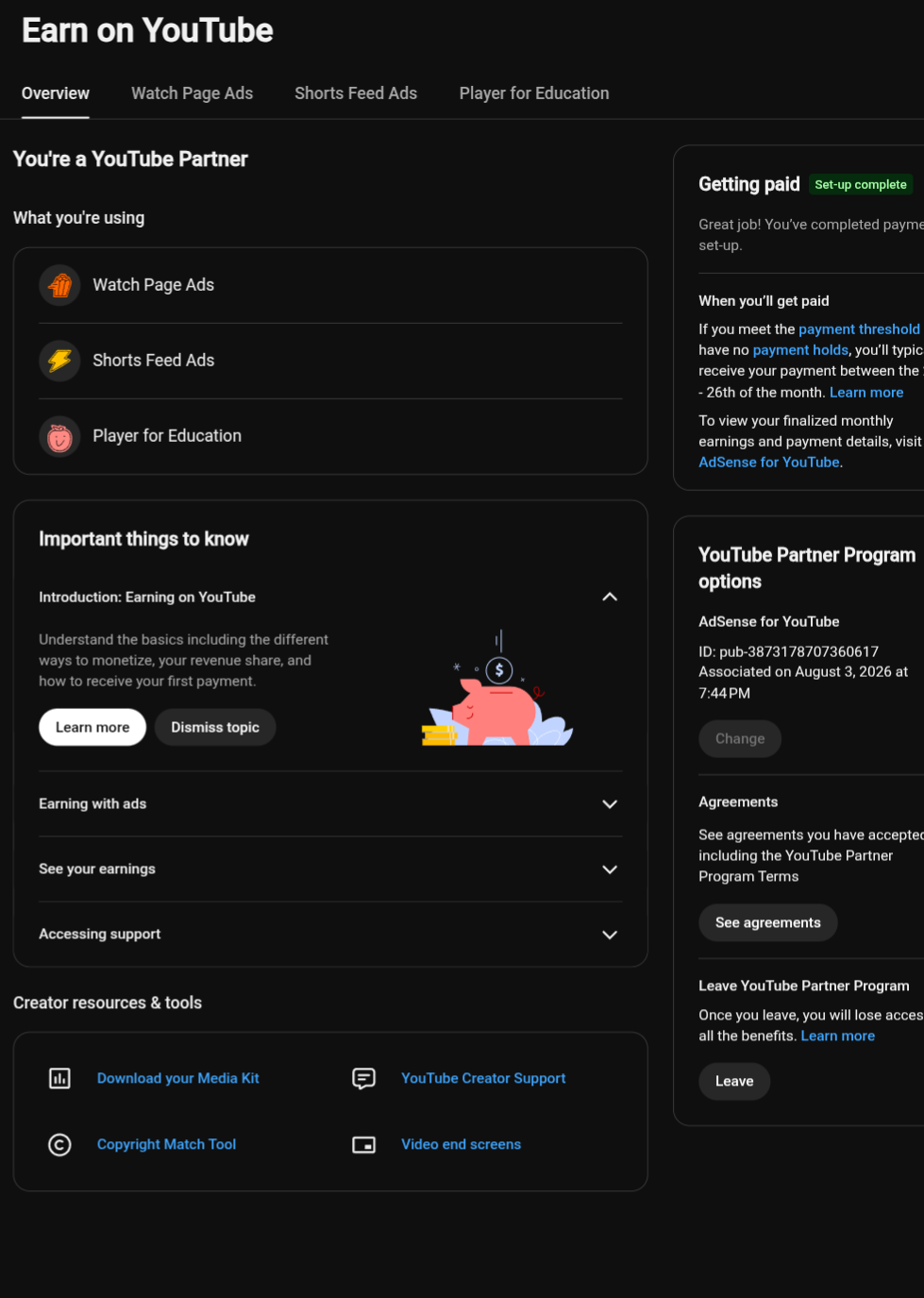The height and width of the screenshot is (1298, 924).
Task: Expand the Accessing support section
Action: [610, 935]
